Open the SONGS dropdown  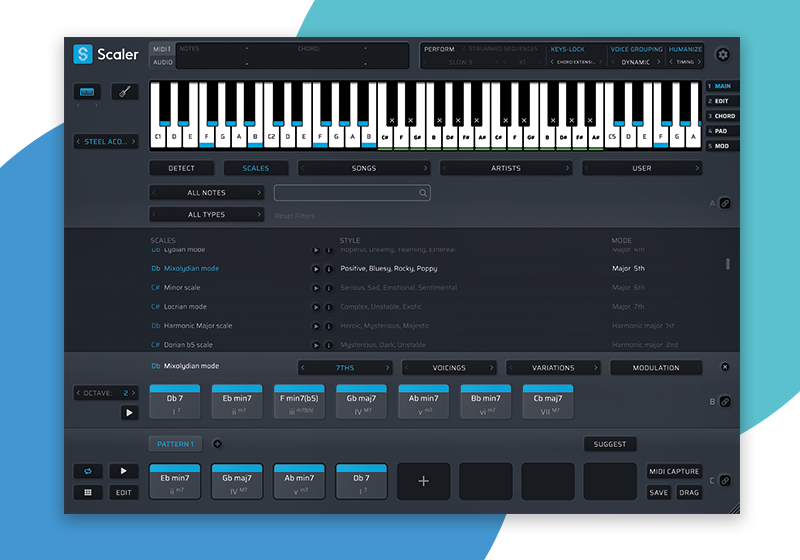pos(364,168)
